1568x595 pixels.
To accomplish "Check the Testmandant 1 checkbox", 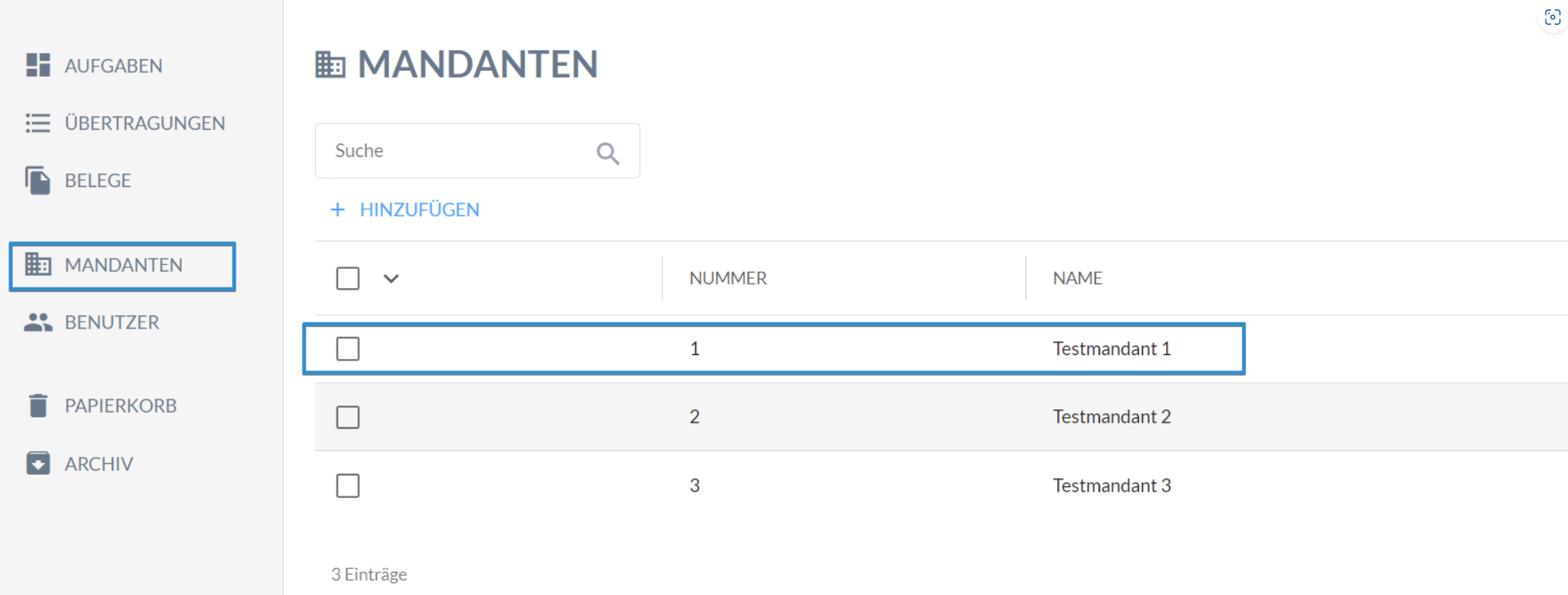I will click(347, 349).
